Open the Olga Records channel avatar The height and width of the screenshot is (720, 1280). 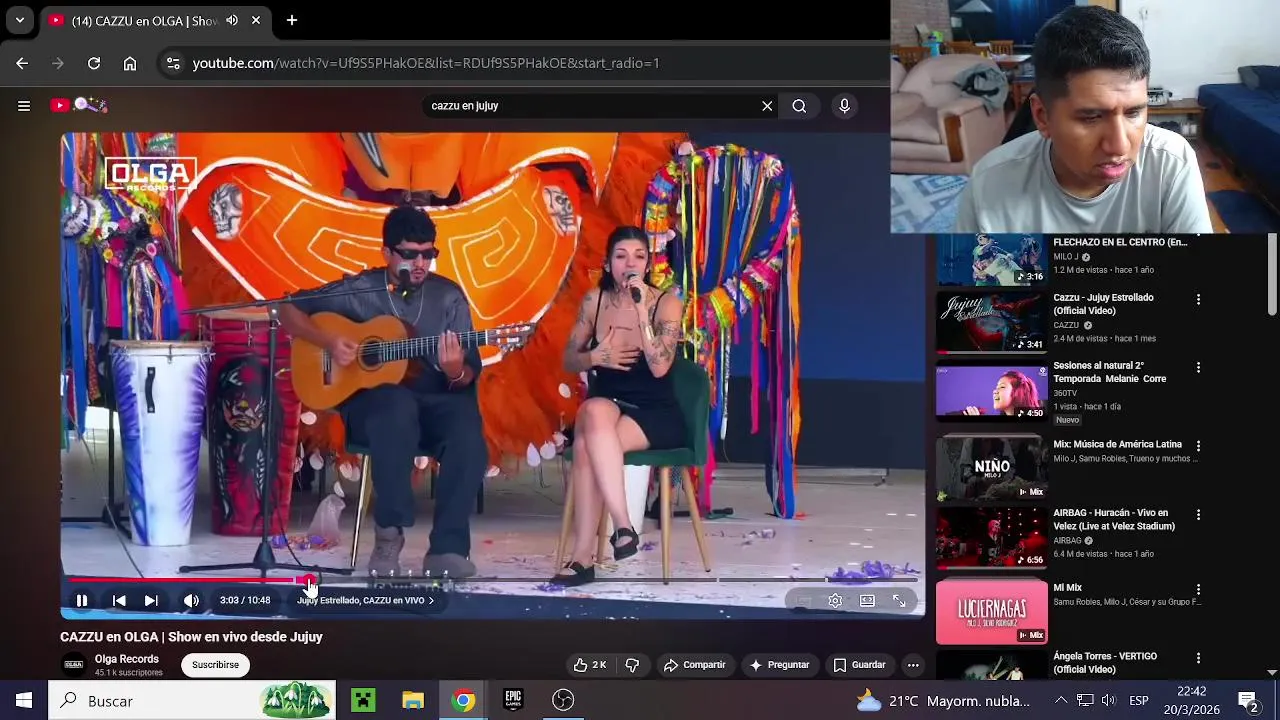[x=74, y=665]
